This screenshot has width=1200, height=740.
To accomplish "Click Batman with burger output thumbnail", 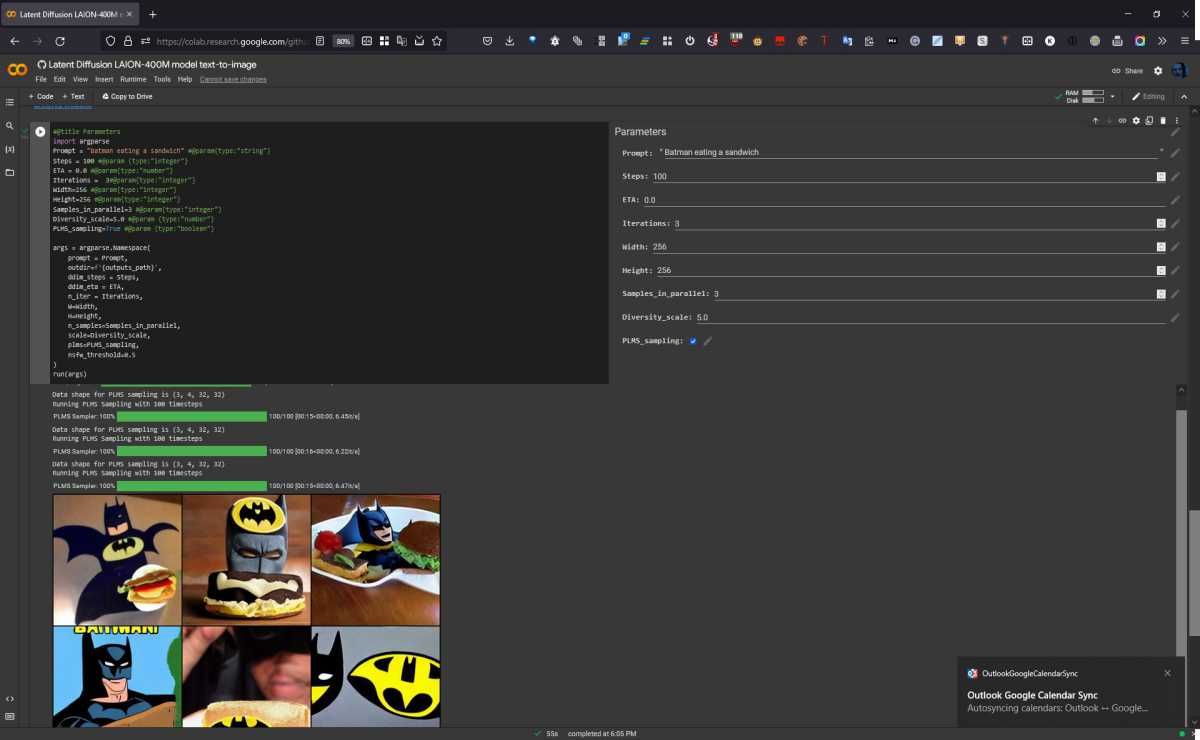I will click(x=375, y=560).
